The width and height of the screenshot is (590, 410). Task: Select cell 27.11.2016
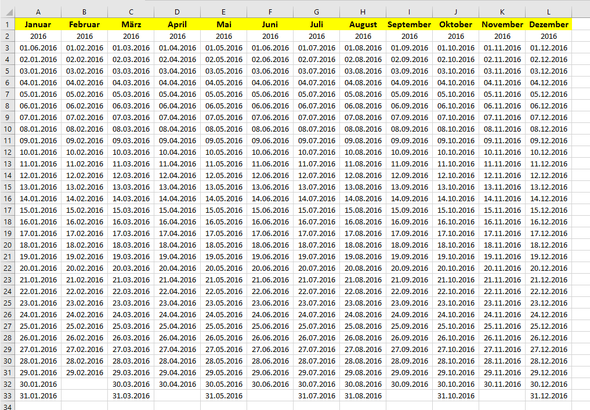click(502, 349)
